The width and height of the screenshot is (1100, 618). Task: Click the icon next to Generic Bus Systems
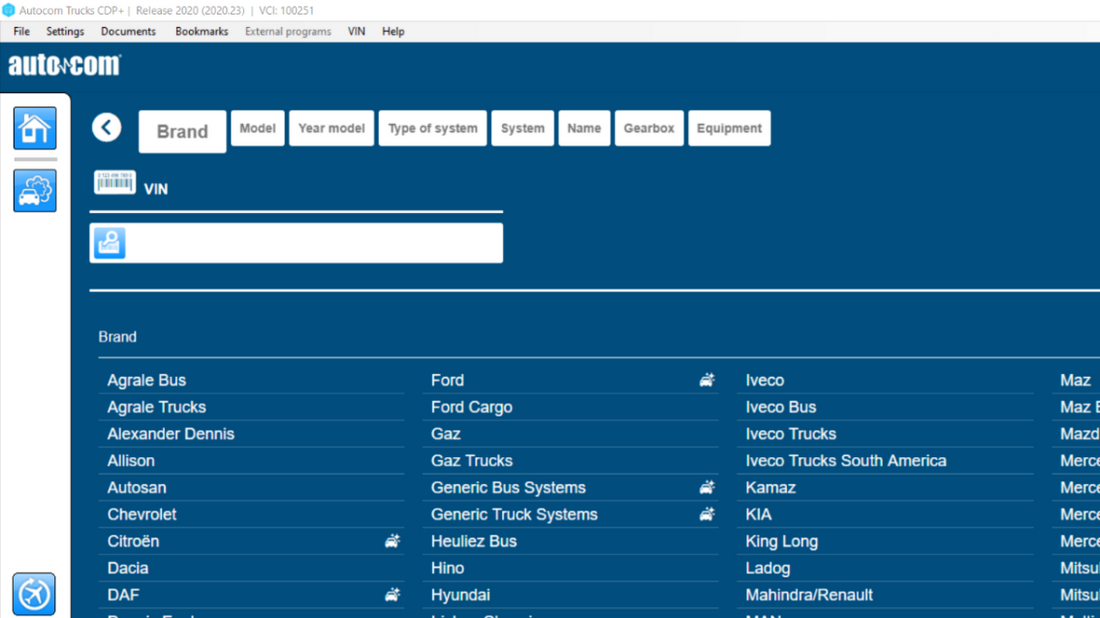click(707, 488)
